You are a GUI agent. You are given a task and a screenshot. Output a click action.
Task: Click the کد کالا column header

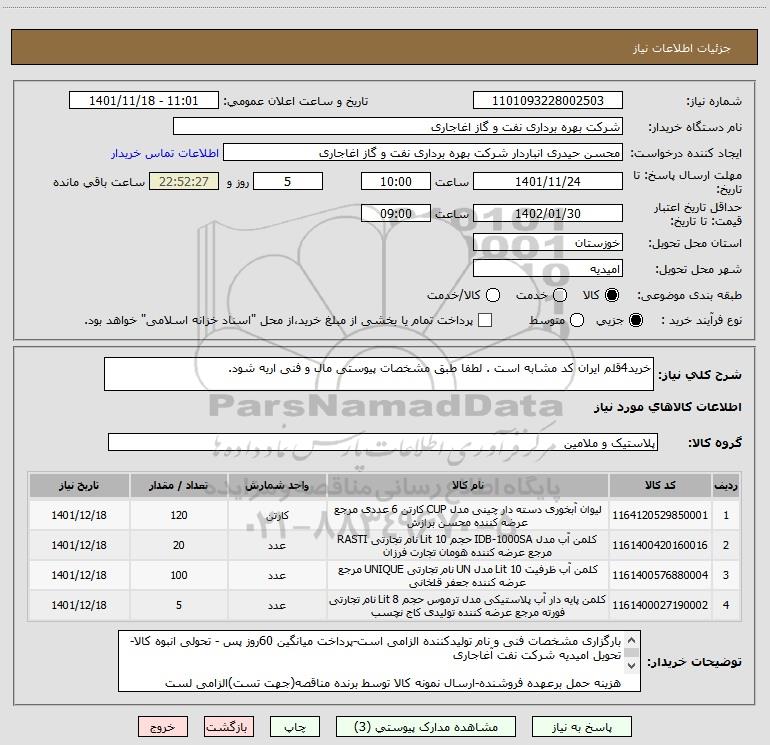tap(660, 486)
